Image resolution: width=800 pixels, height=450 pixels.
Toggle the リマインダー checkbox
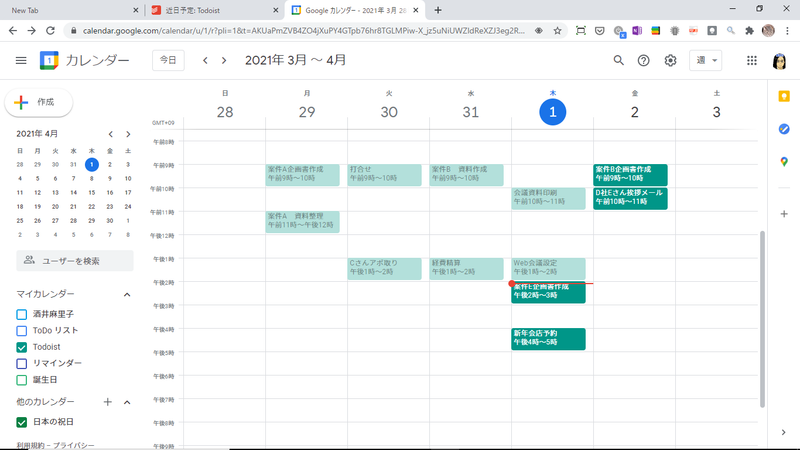[x=21, y=363]
